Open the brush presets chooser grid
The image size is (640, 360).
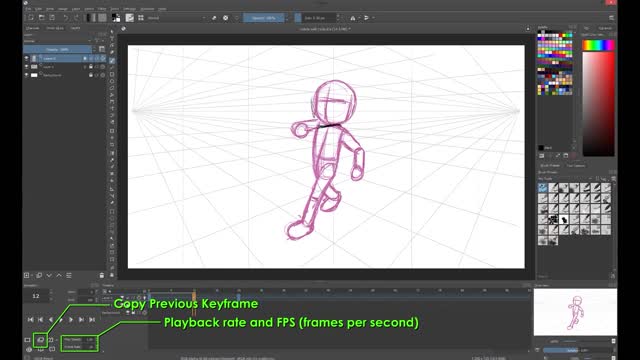[x=141, y=18]
